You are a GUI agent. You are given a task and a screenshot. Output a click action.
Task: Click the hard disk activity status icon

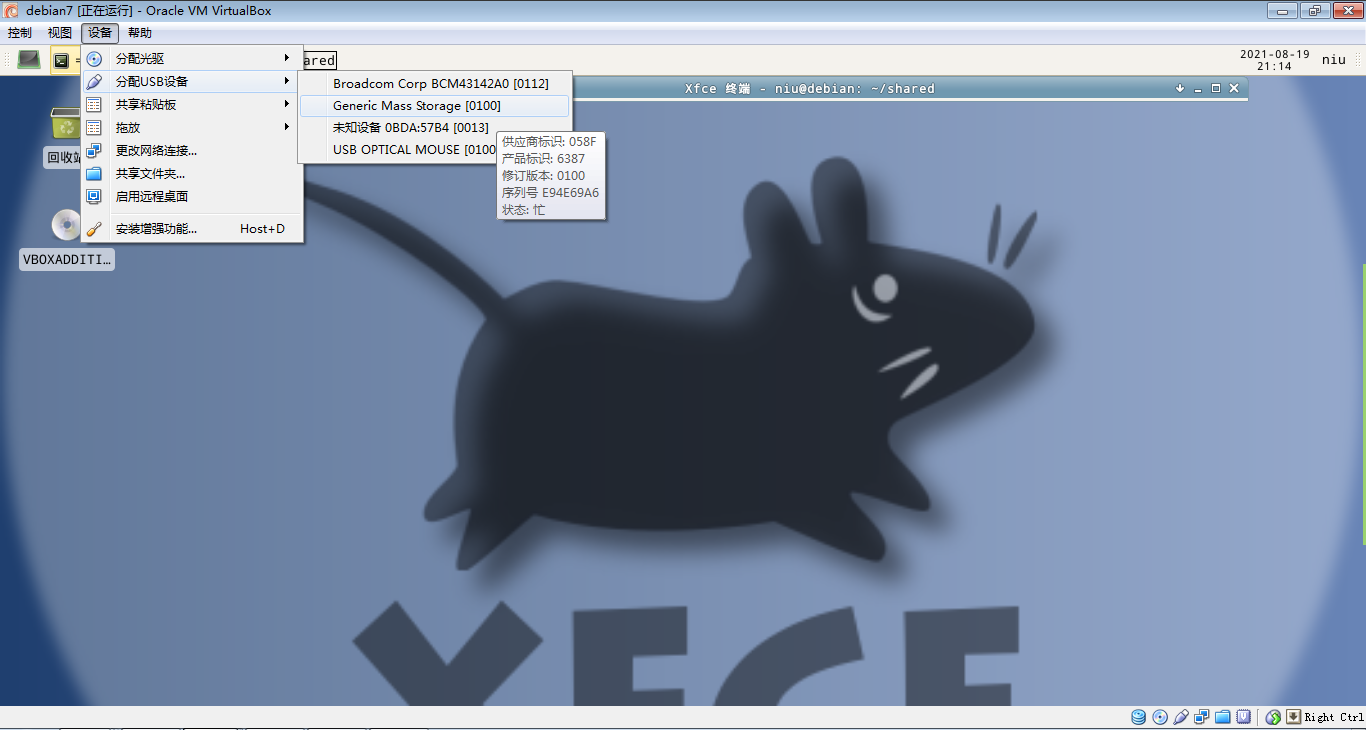[x=1139, y=717]
